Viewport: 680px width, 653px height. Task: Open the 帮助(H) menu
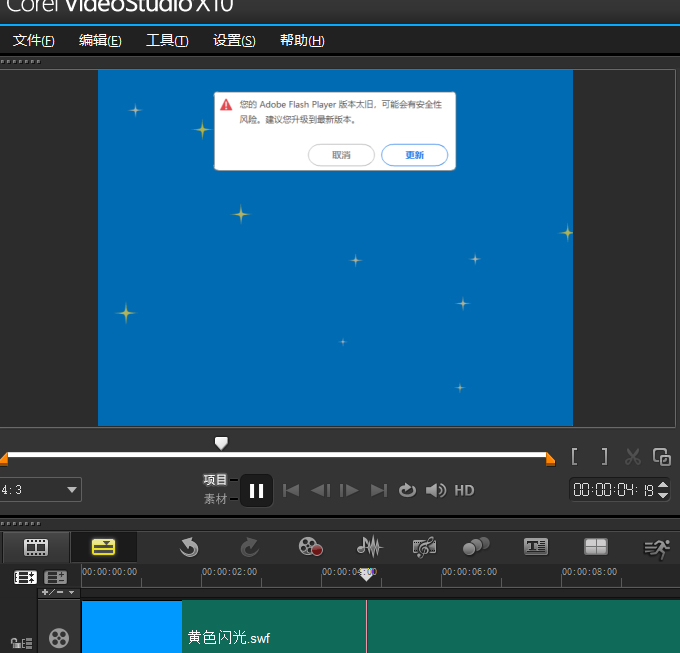click(302, 40)
